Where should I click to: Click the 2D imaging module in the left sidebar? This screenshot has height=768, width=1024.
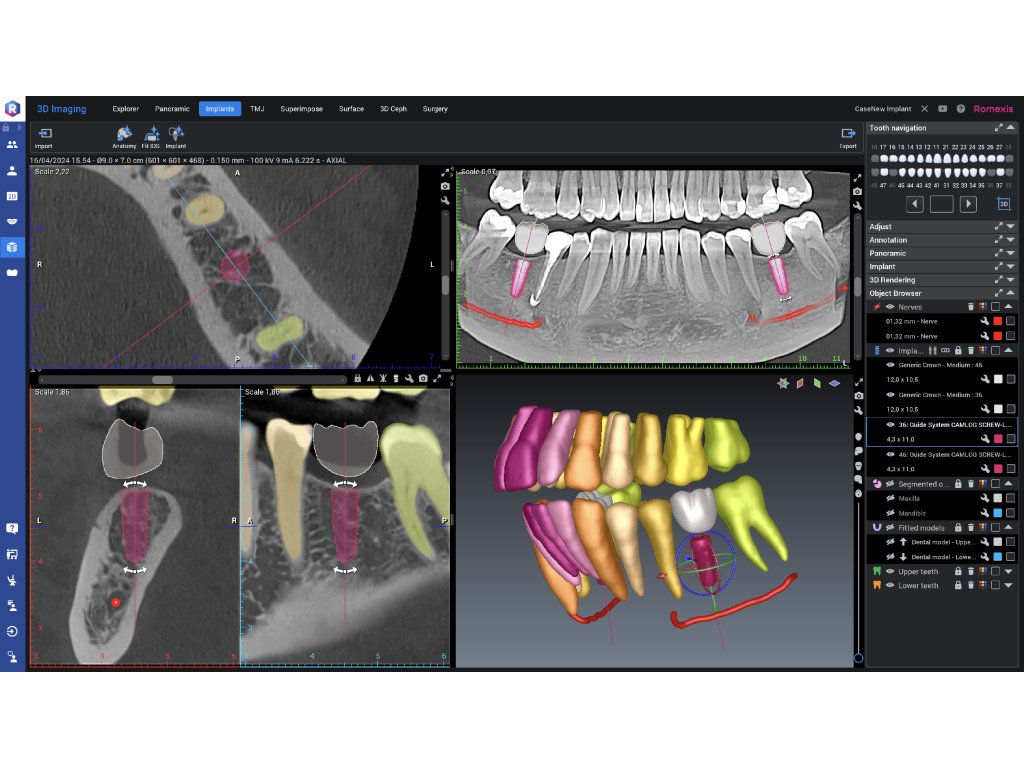(x=12, y=196)
